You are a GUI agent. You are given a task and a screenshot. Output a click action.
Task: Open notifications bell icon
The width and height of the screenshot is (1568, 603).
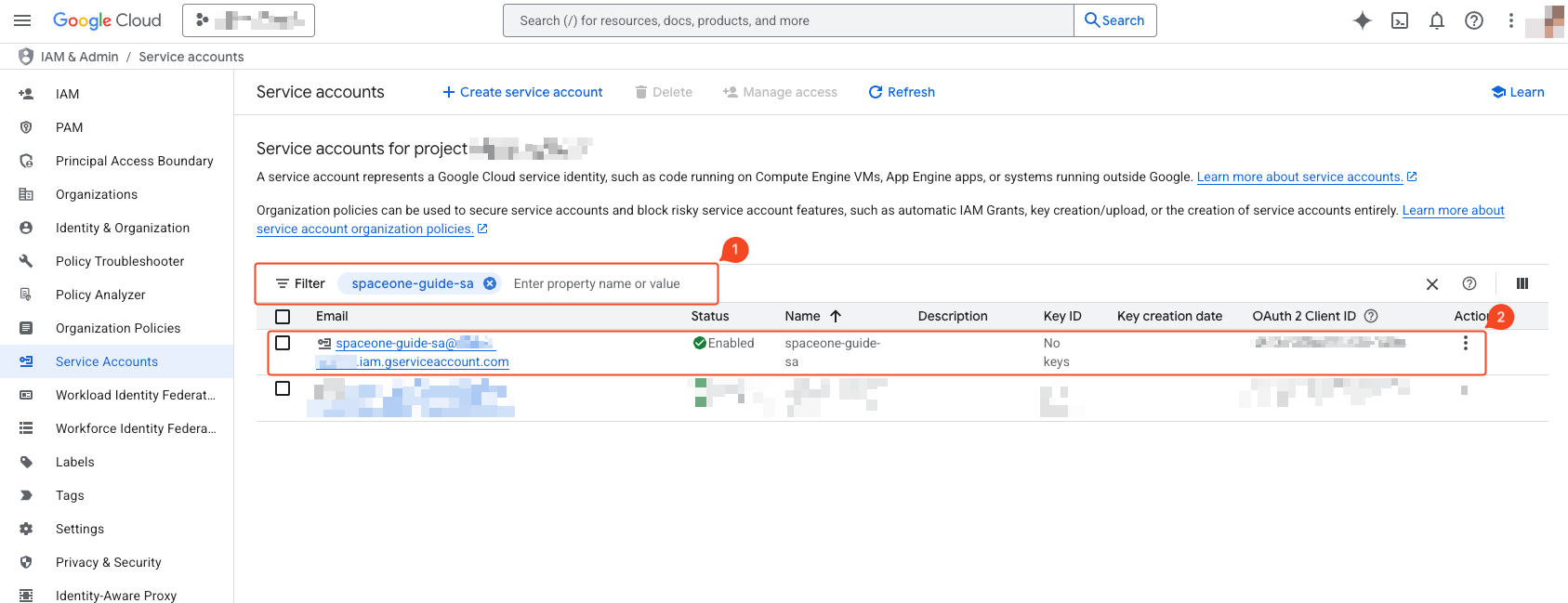coord(1437,20)
